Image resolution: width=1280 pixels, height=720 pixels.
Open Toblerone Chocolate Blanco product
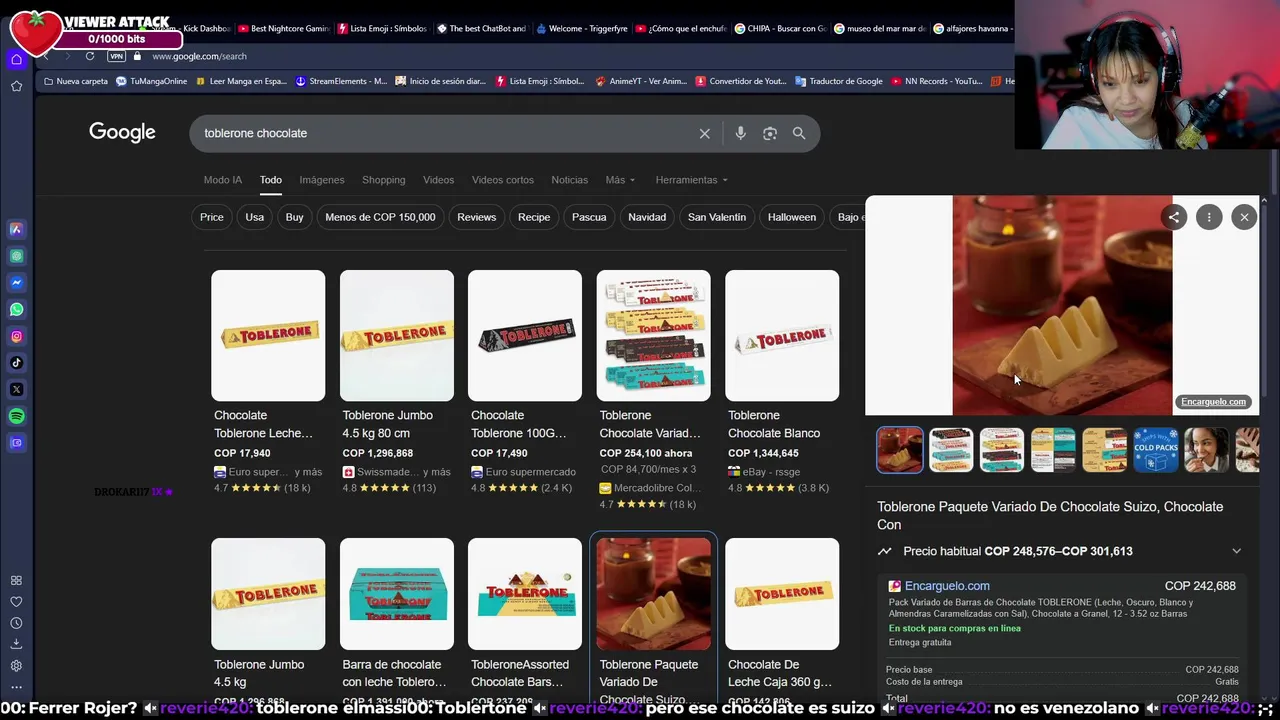782,383
